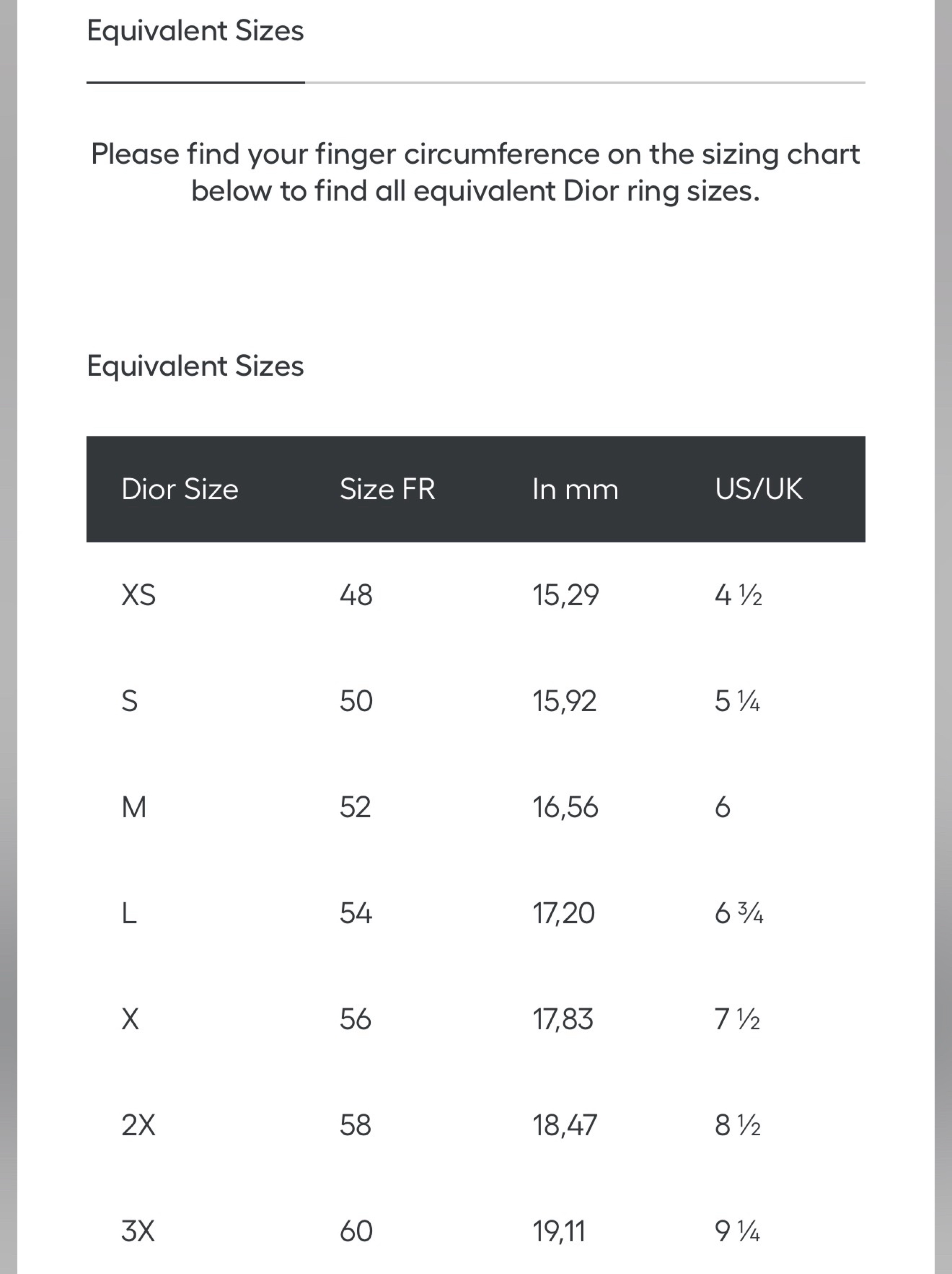
Task: Click the finger circumference instruction text
Action: (x=476, y=172)
